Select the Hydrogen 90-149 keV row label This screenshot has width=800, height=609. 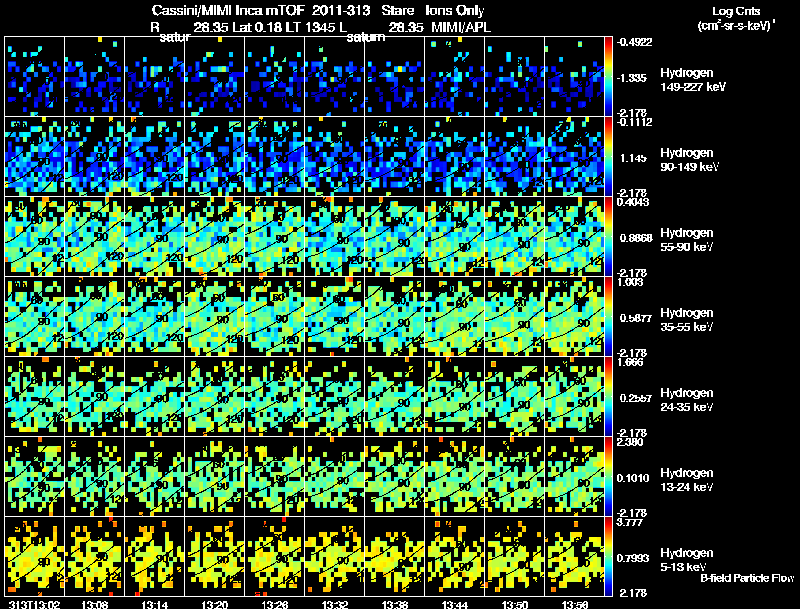point(689,160)
